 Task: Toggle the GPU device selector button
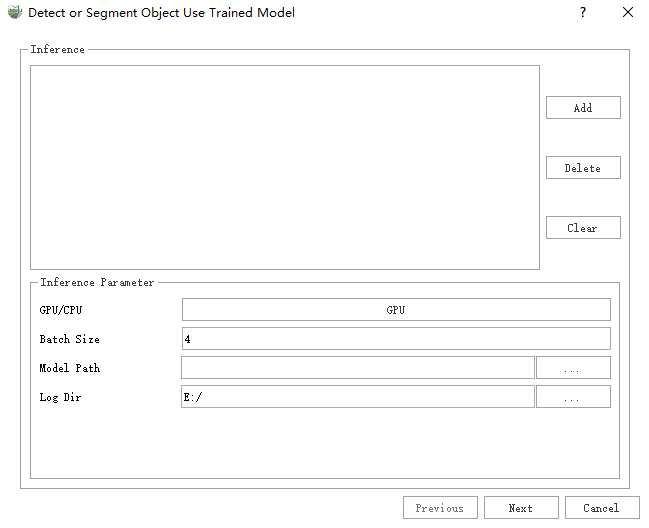[x=396, y=310]
